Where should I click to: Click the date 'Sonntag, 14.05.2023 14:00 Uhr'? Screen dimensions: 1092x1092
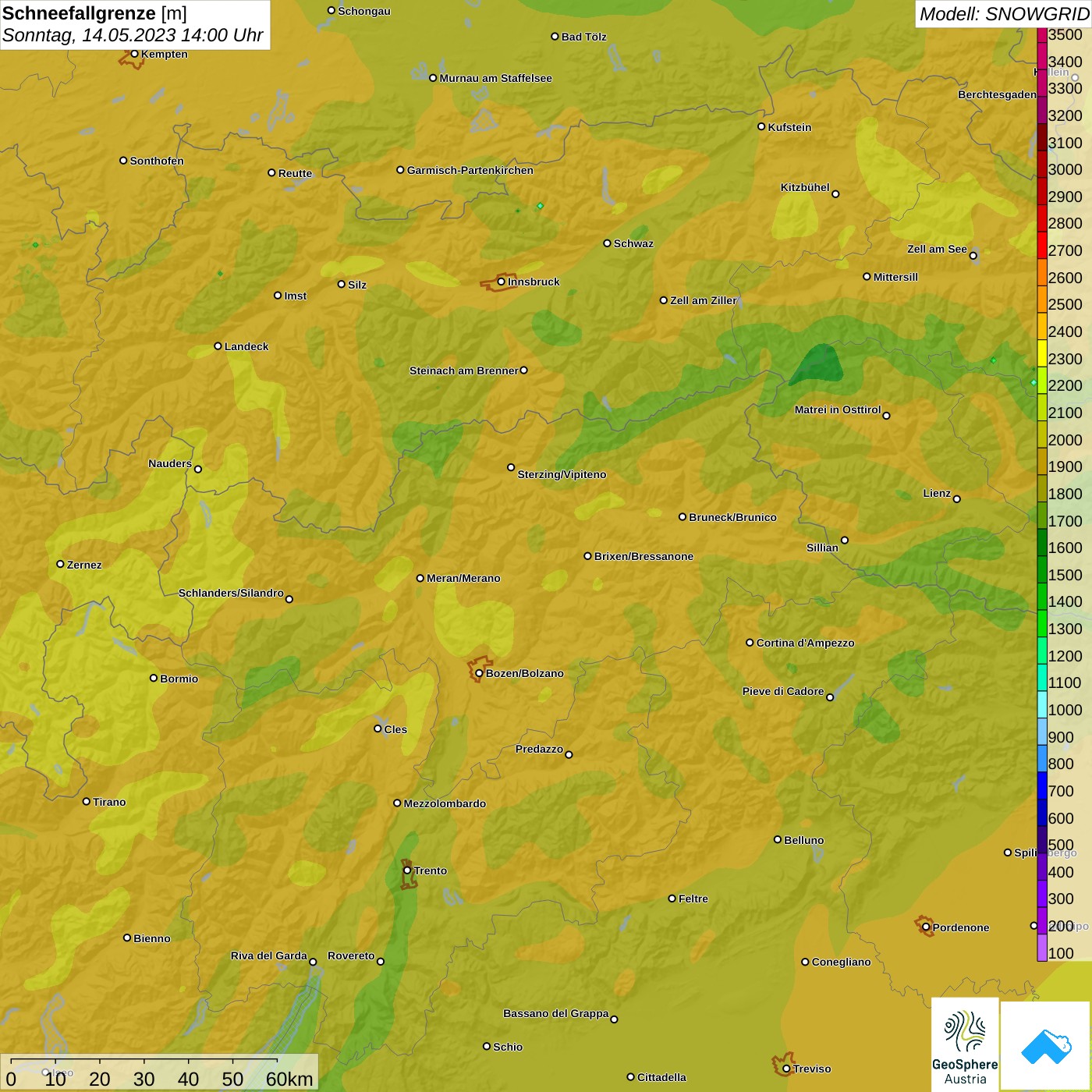[133, 35]
